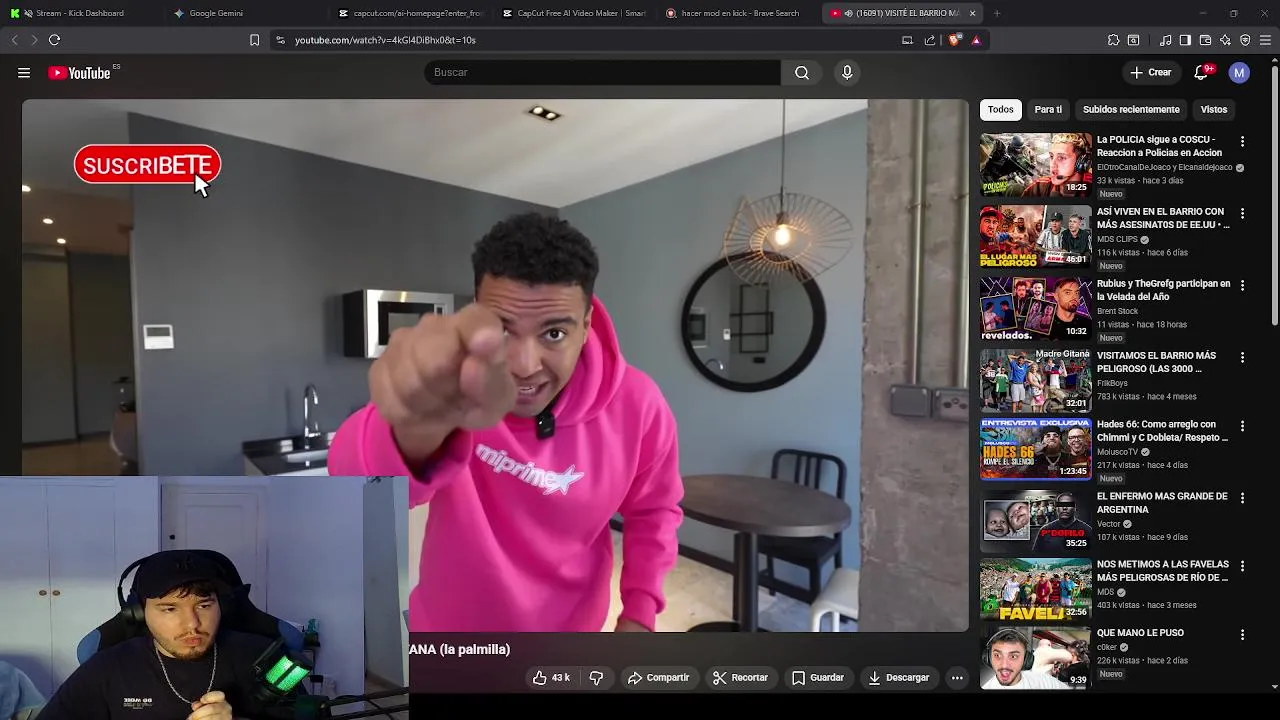Open a new browser tab

[997, 13]
